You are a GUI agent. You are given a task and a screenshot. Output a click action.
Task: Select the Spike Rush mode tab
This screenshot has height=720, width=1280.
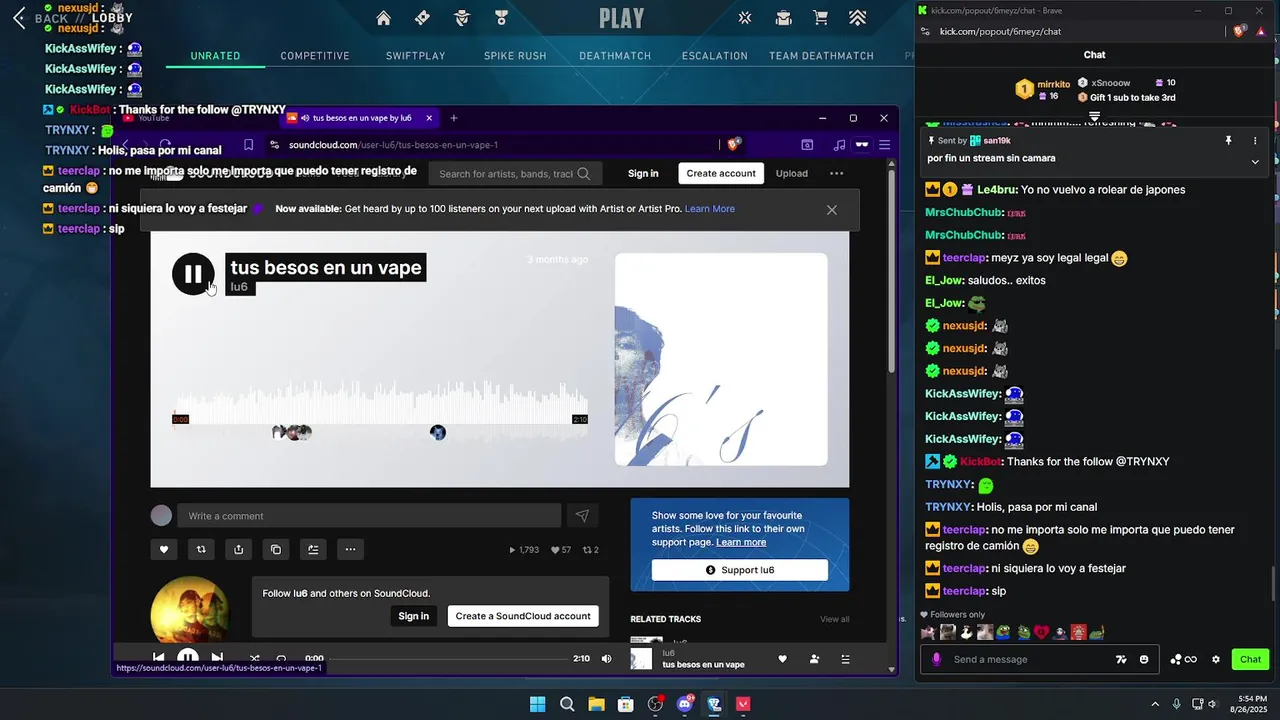(515, 56)
